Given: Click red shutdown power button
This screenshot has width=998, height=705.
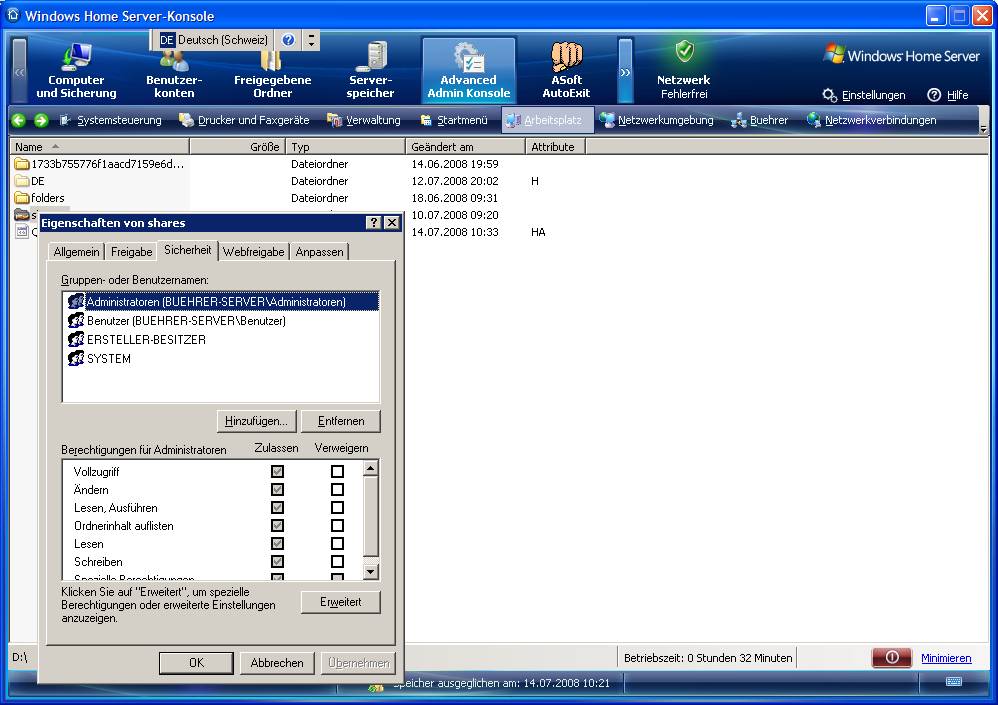Looking at the screenshot, I should coord(892,657).
